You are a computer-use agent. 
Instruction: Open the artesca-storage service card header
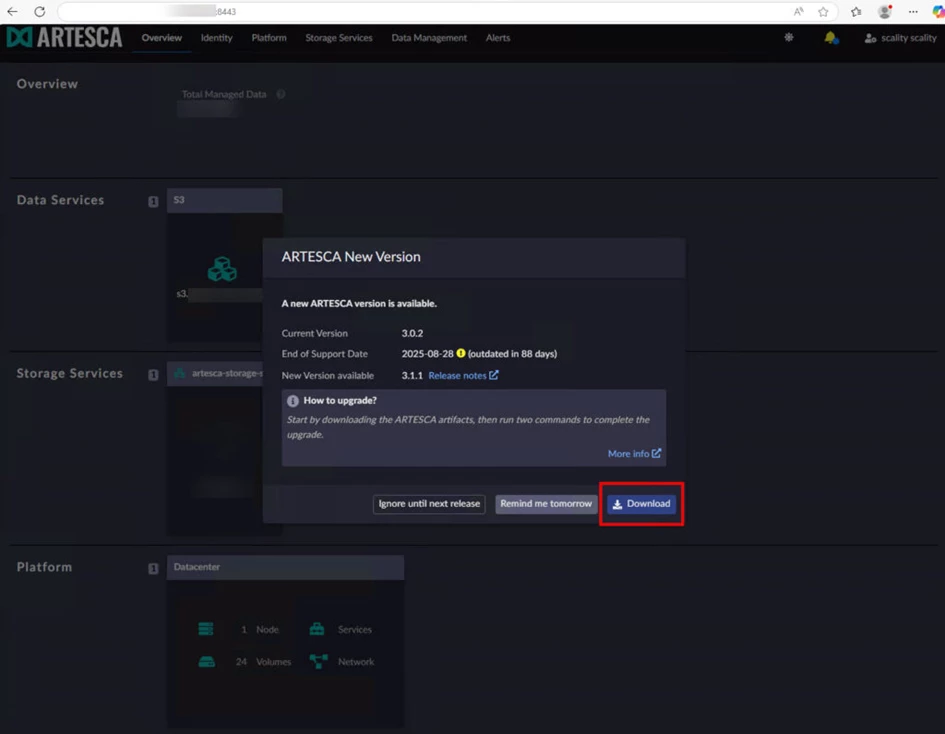tap(215, 374)
